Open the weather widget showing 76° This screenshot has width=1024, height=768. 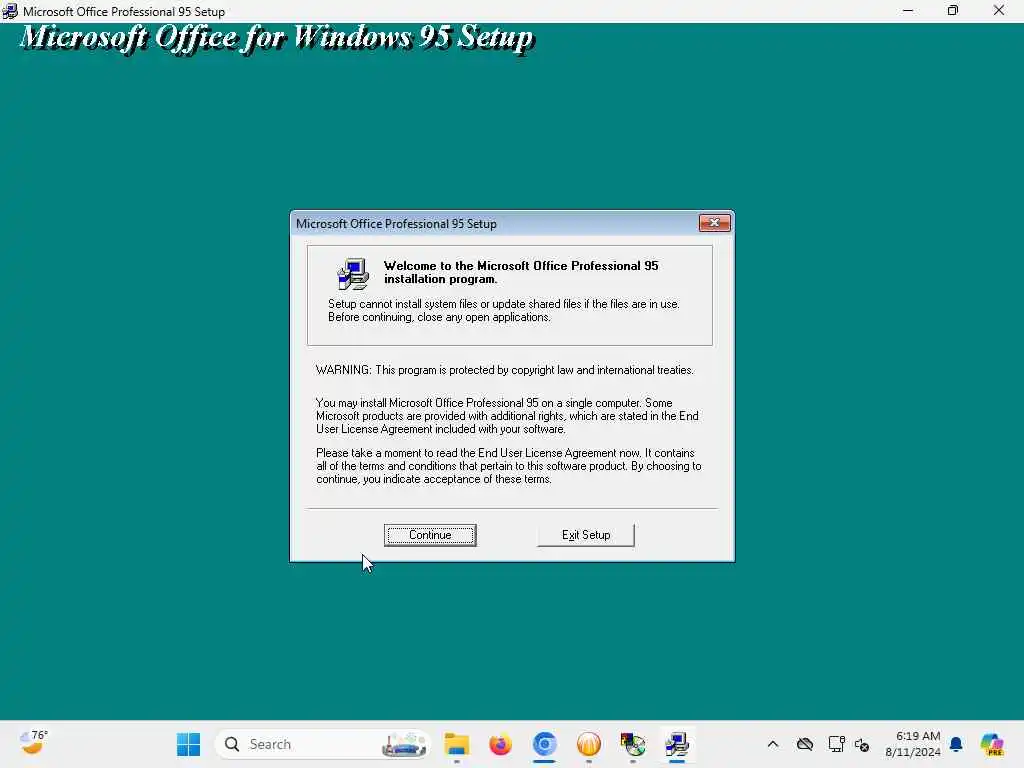tap(33, 743)
